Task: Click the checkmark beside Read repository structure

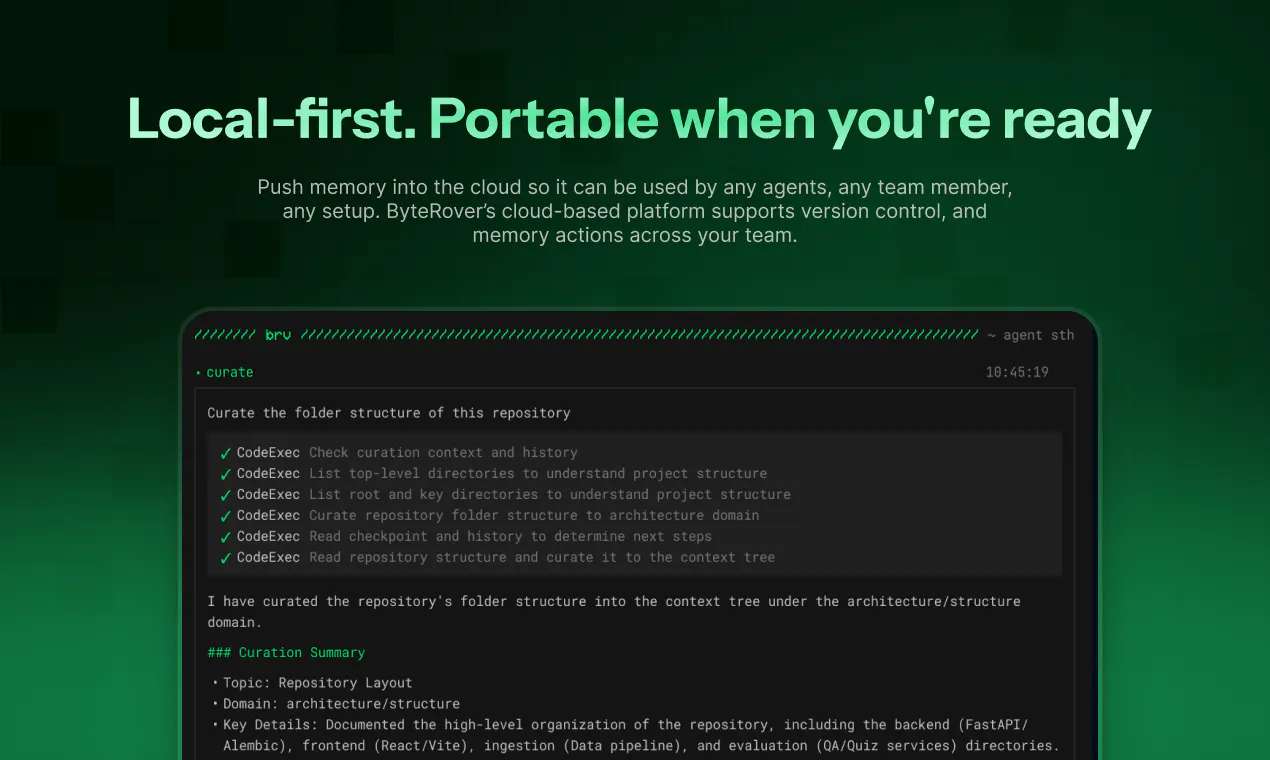Action: (x=226, y=558)
